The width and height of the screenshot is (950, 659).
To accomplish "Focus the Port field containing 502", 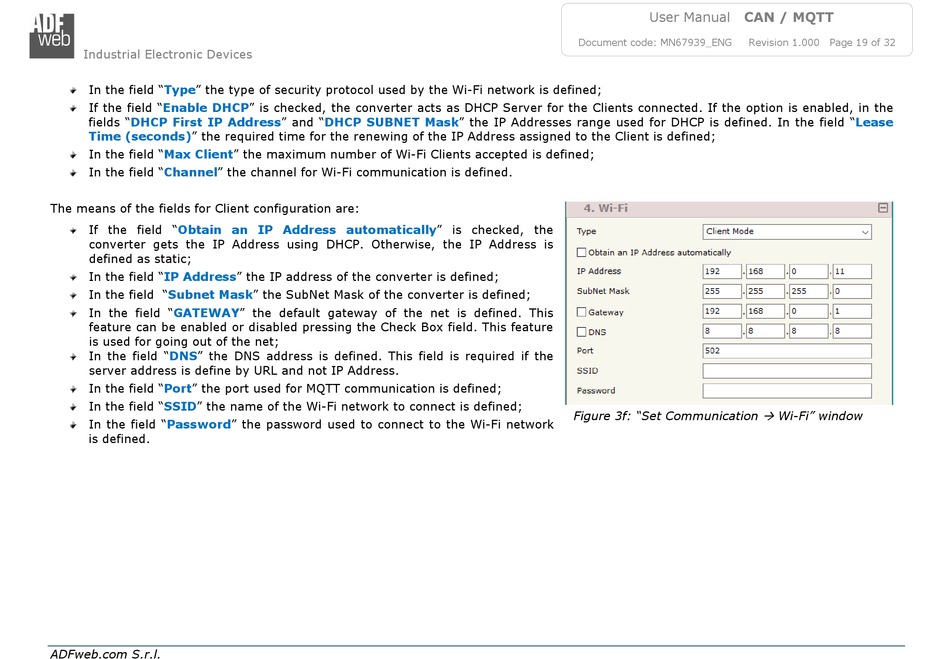I will (x=787, y=351).
